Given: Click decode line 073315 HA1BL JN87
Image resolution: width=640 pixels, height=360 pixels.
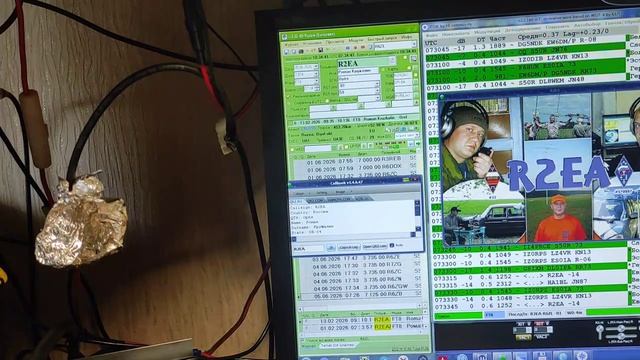Looking at the screenshot, I should 530,283.
